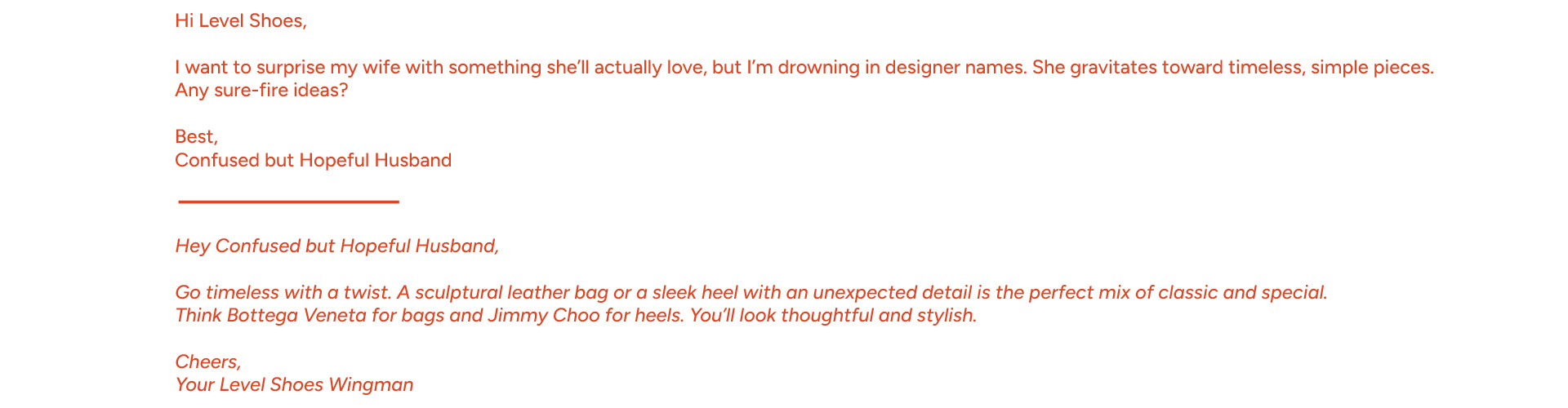Click the non-italic "Confused but Hopeful Husband" signature
Screen dimensions: 1568x408
(x=313, y=161)
